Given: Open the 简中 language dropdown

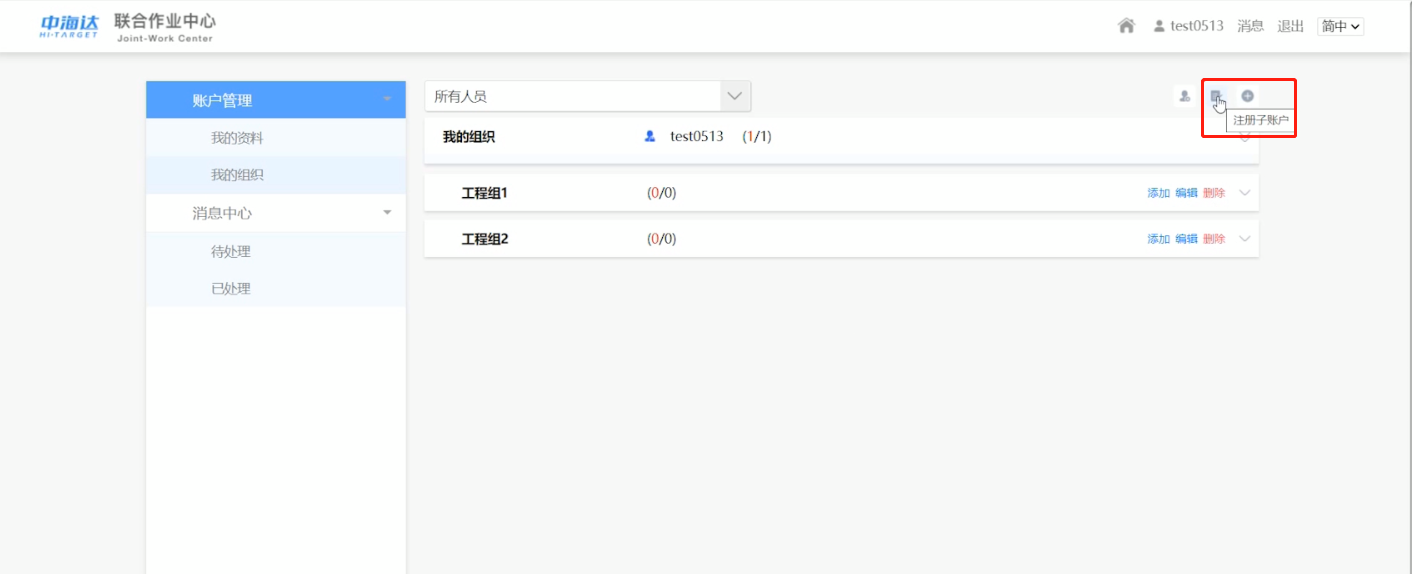Looking at the screenshot, I should 1341,27.
